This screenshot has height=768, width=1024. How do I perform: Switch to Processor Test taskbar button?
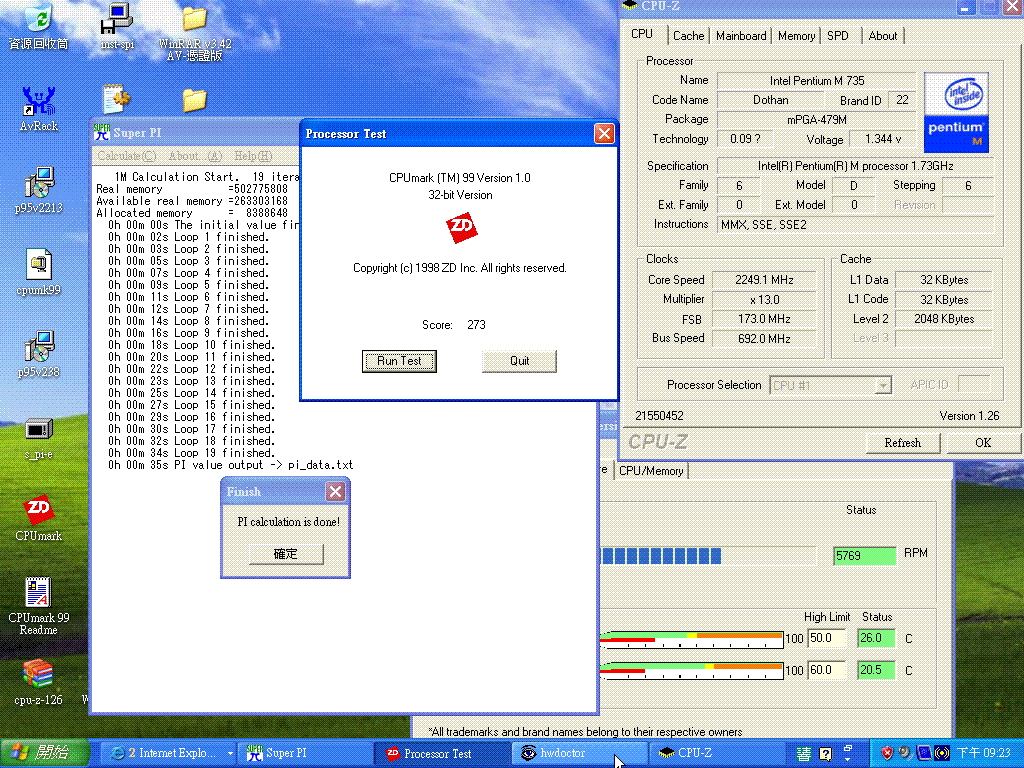click(441, 753)
